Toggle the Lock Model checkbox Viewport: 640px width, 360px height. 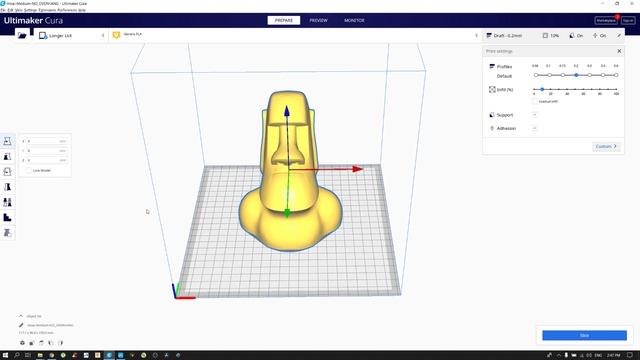(x=28, y=170)
